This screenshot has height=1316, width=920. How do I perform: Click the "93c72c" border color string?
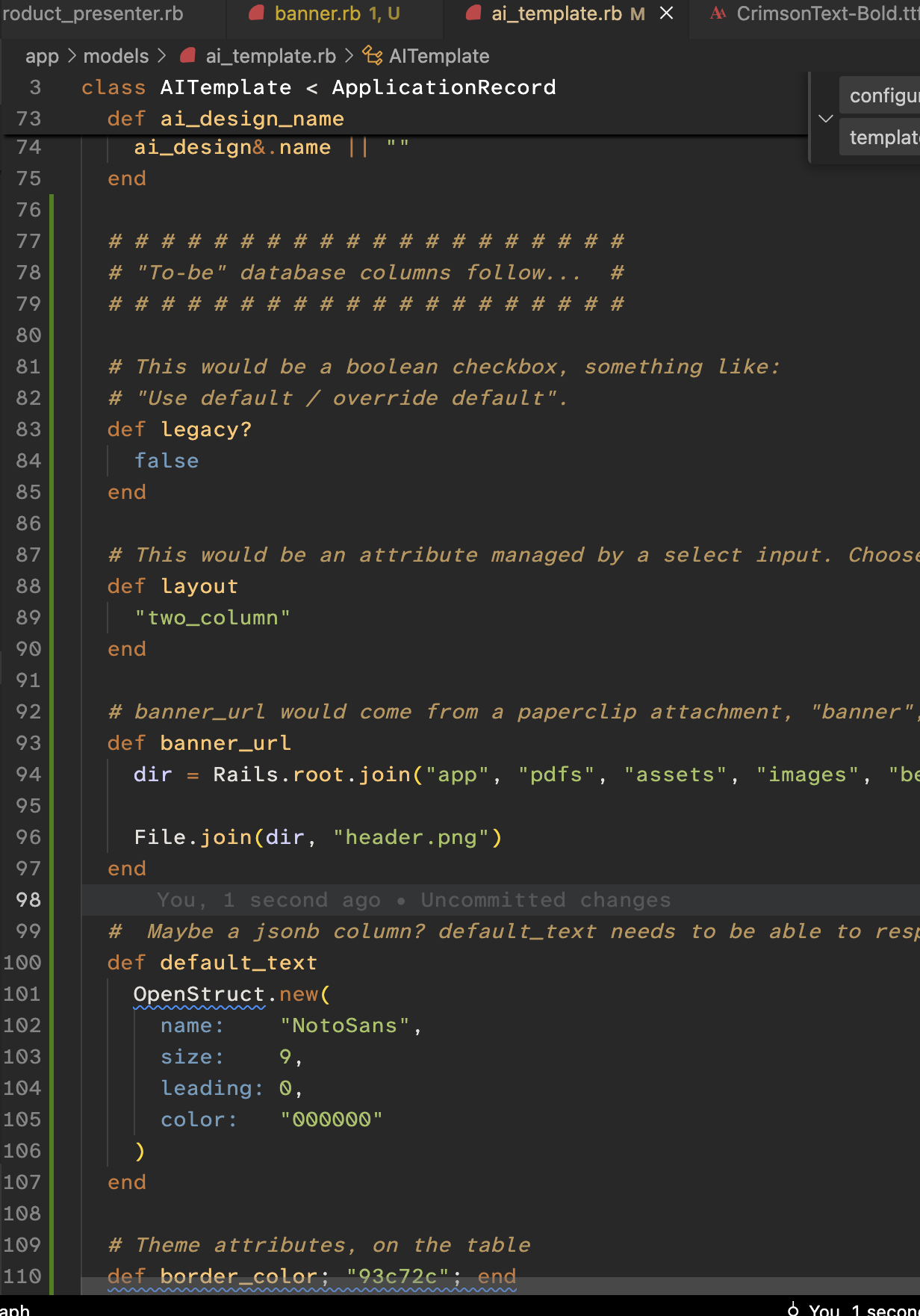click(397, 1276)
